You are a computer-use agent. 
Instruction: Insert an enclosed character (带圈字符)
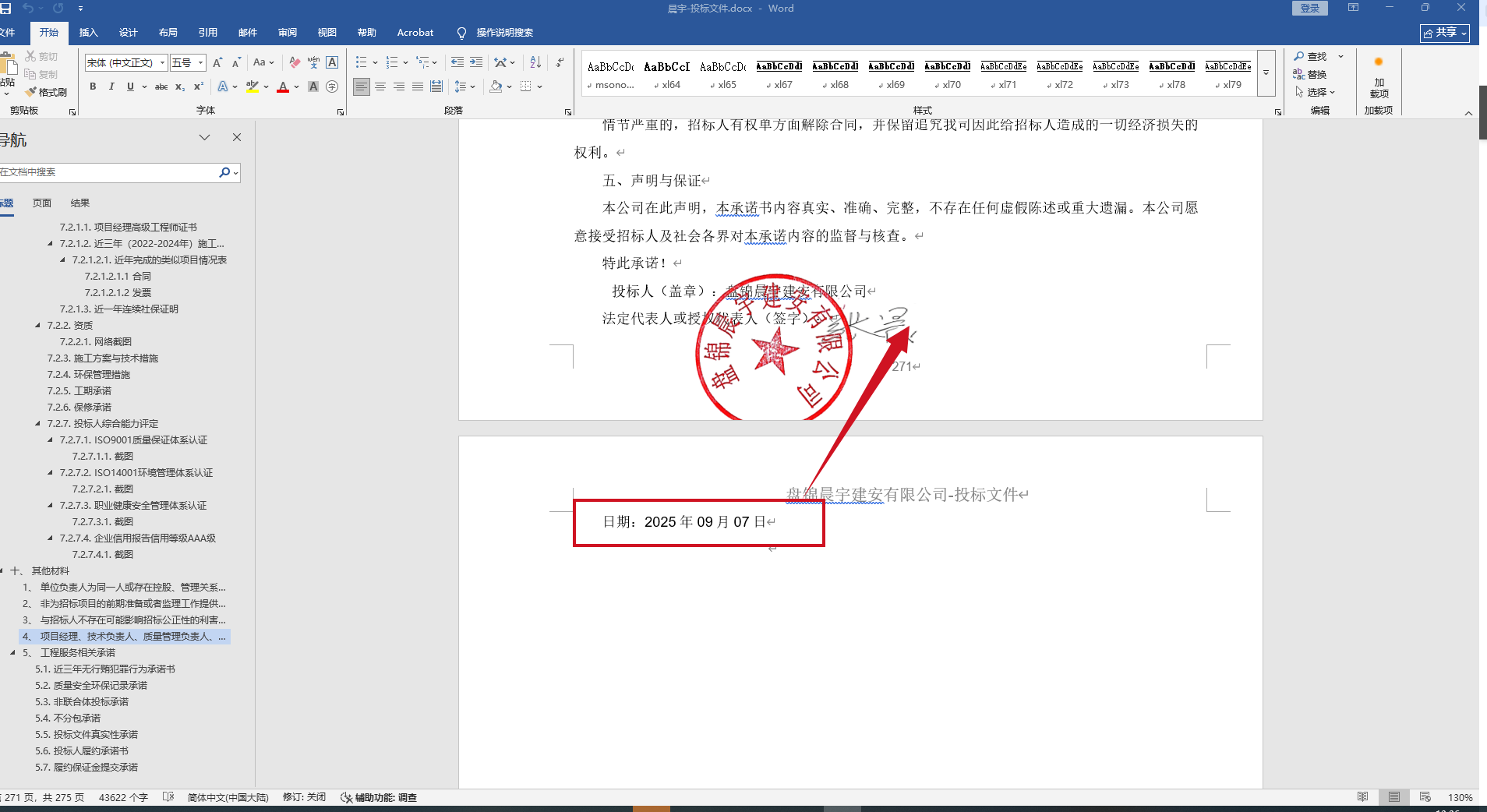(x=332, y=86)
